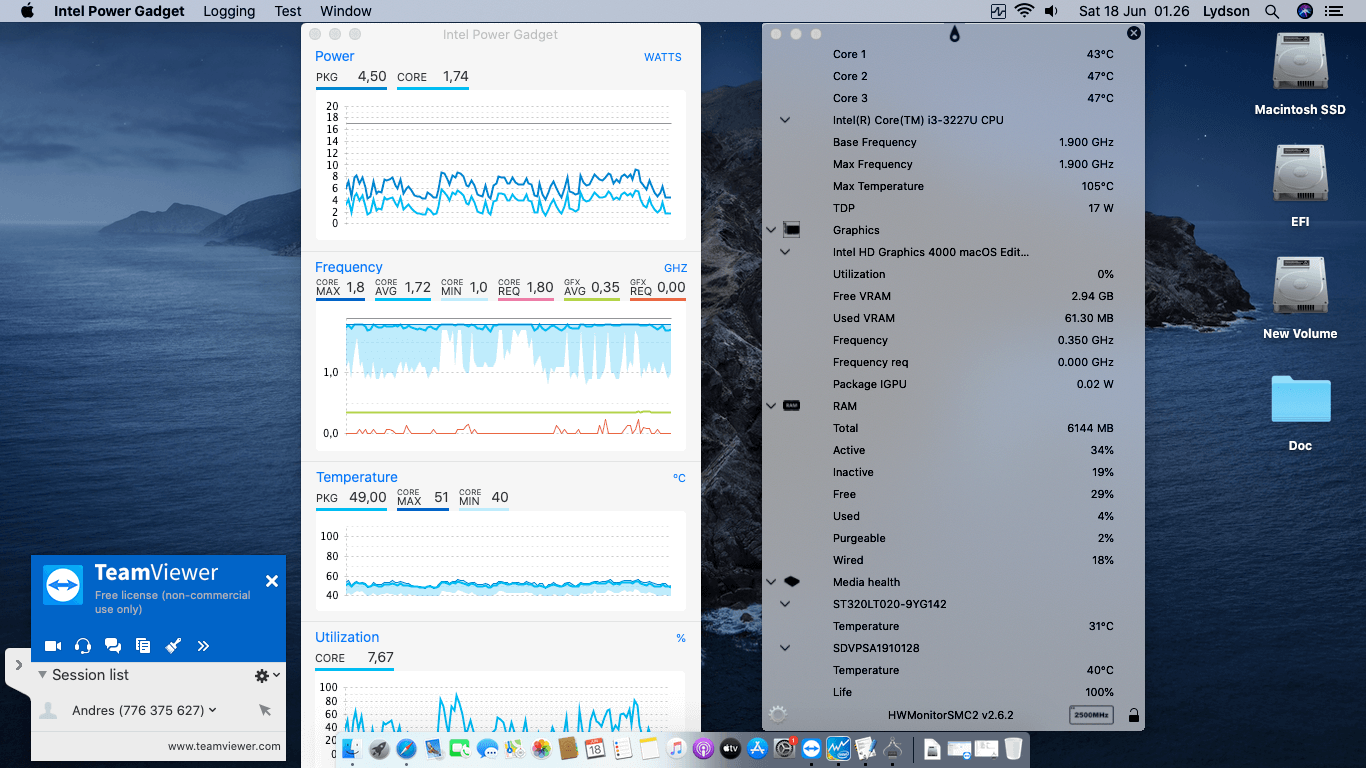
Task: Open TeamViewer file transfer icon
Action: (x=143, y=646)
